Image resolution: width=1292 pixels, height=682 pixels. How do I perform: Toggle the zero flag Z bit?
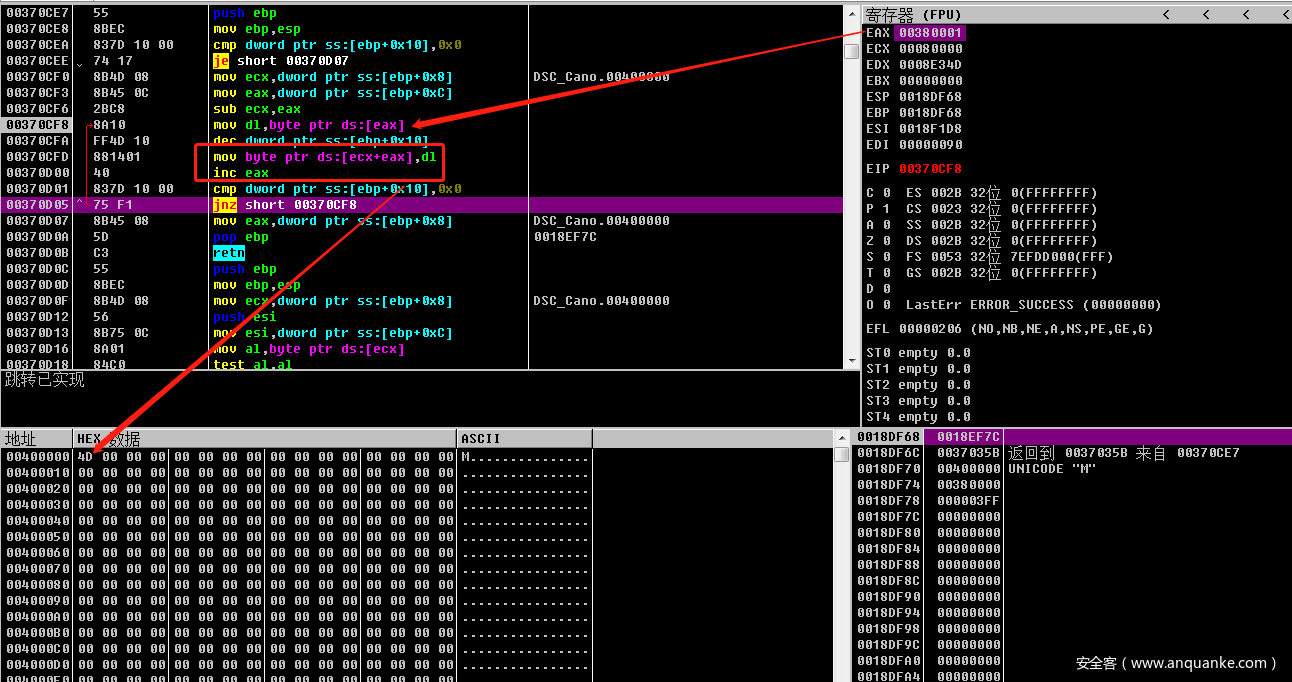click(886, 241)
